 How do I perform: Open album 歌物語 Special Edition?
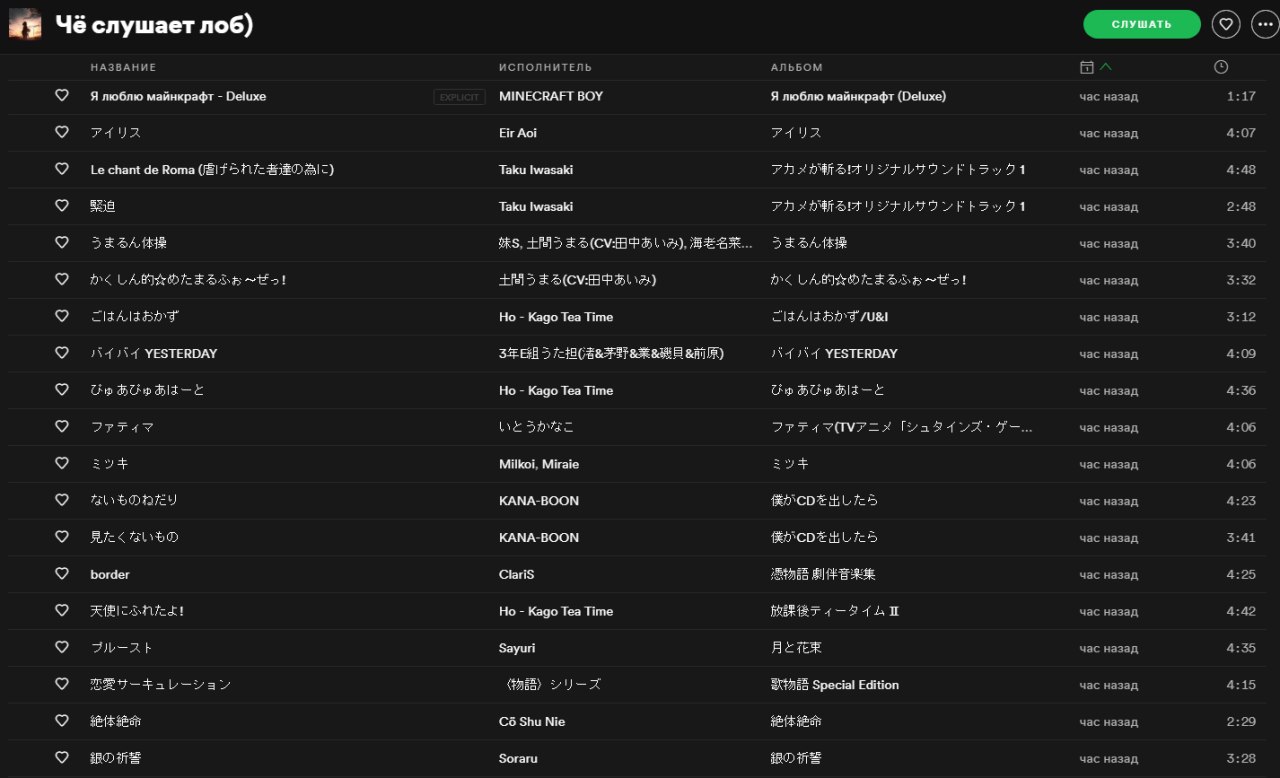click(x=835, y=685)
